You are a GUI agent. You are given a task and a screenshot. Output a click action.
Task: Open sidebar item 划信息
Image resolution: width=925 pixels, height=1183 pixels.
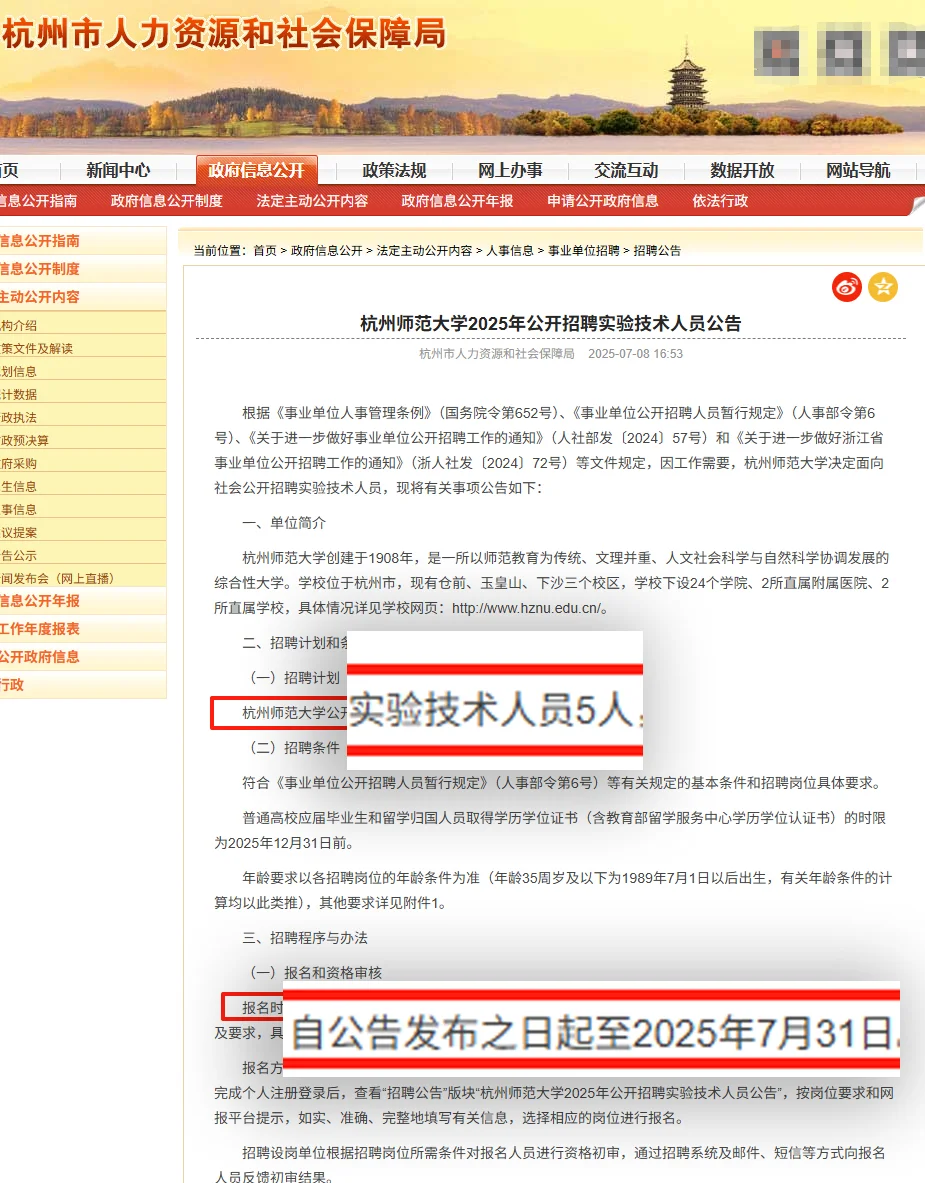pyautogui.click(x=19, y=371)
